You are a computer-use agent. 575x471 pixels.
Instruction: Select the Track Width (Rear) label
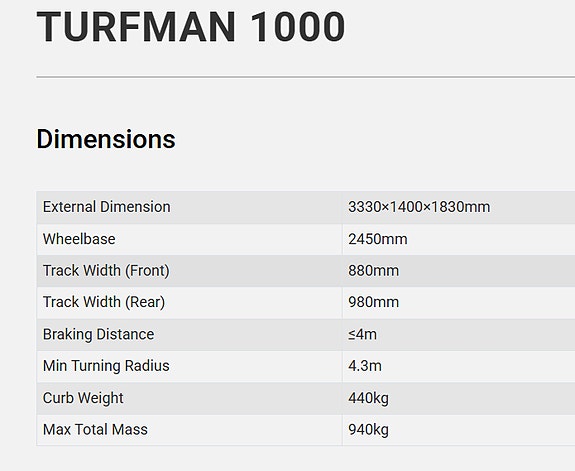click(x=104, y=302)
